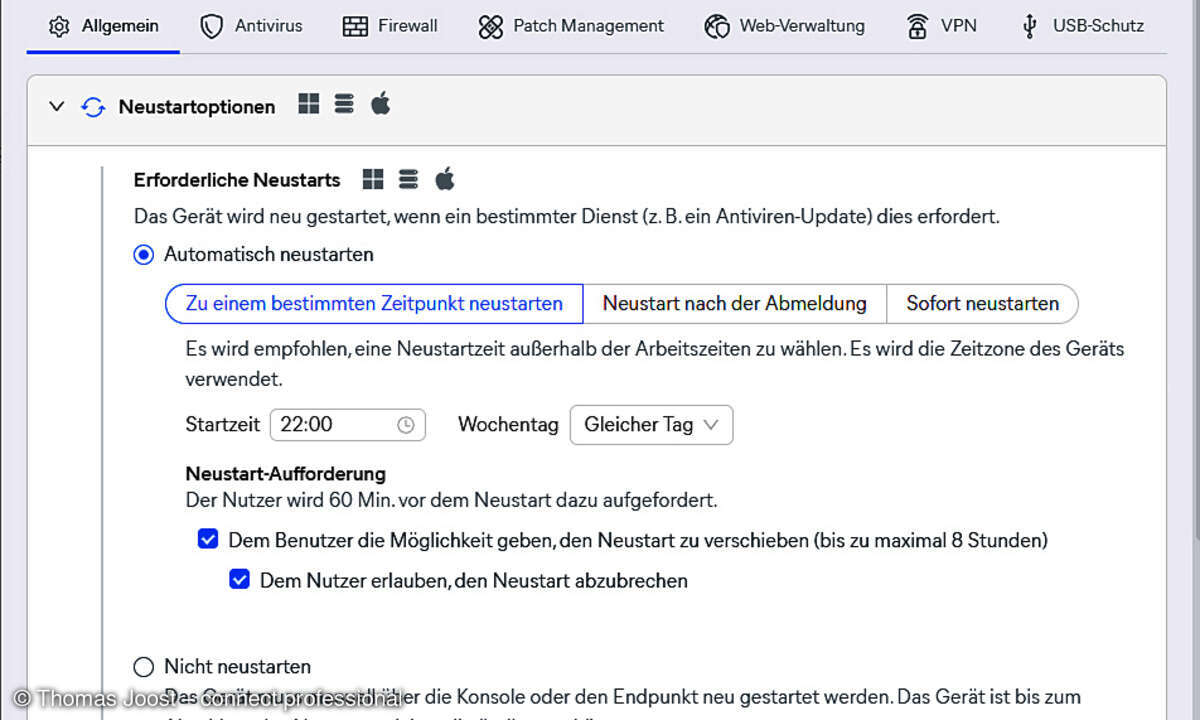Screen dimensions: 1200x720
Task: Uncheck allowing the user to postpone the restart
Action: (208, 538)
